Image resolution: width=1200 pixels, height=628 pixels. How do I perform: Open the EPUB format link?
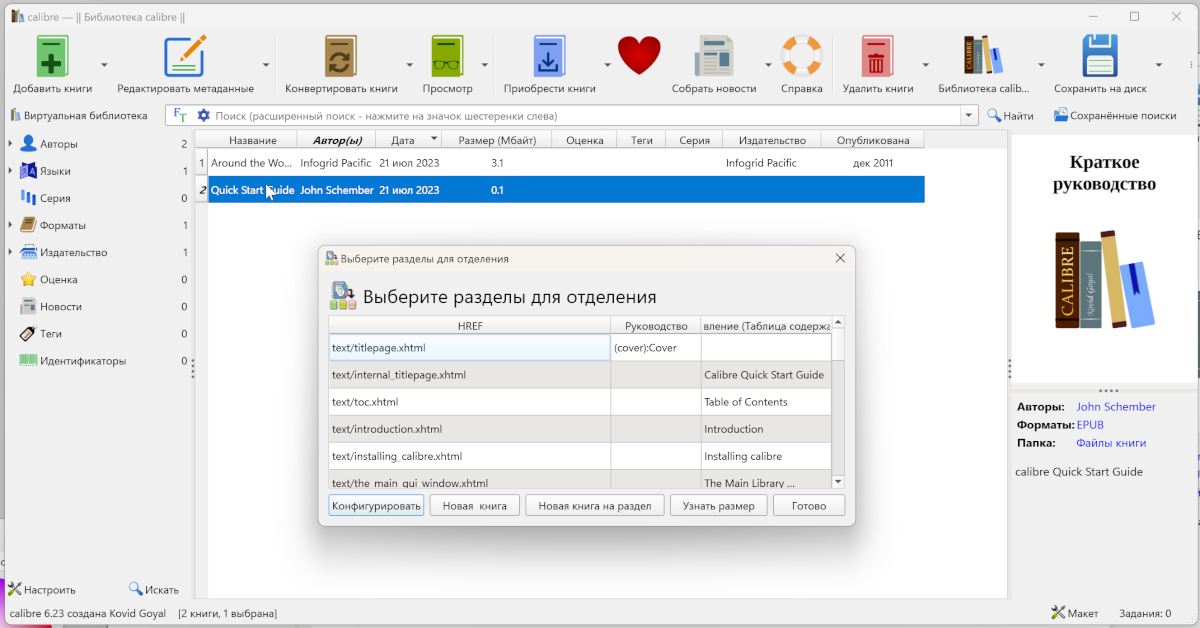[1090, 425]
